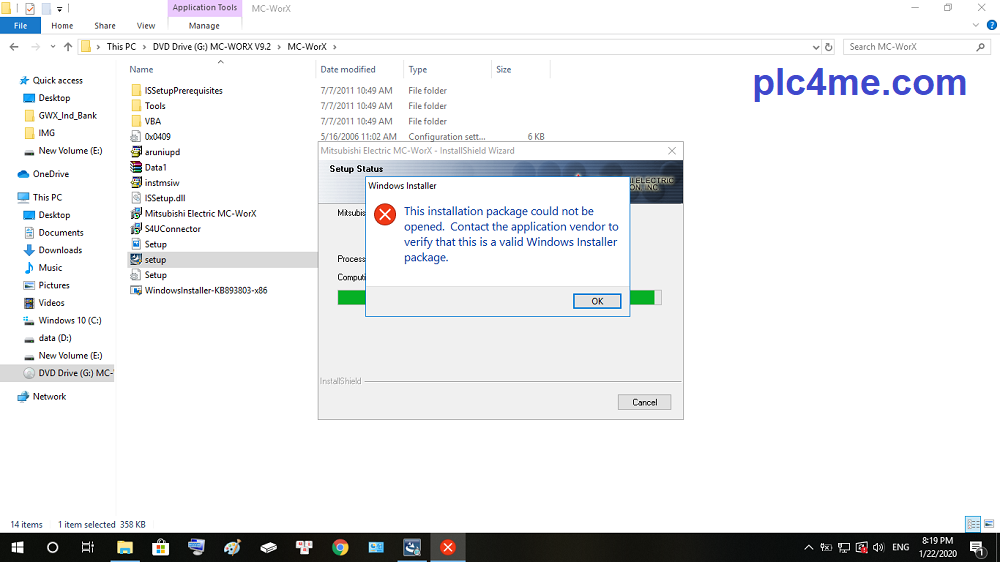Sort files by Date modified column
Screen dimensions: 1000x562
tap(348, 70)
